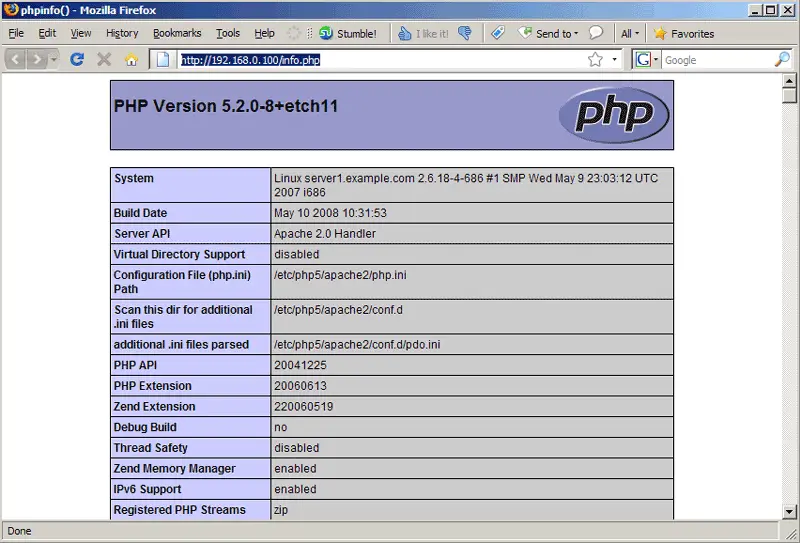Click the scrollbar down arrow

[x=789, y=511]
